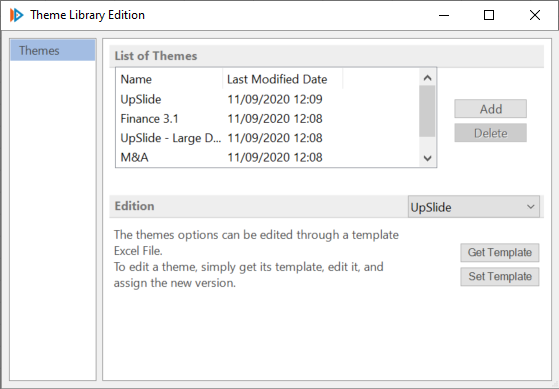Select the UpSlide theme row
The image size is (559, 389).
[268, 99]
